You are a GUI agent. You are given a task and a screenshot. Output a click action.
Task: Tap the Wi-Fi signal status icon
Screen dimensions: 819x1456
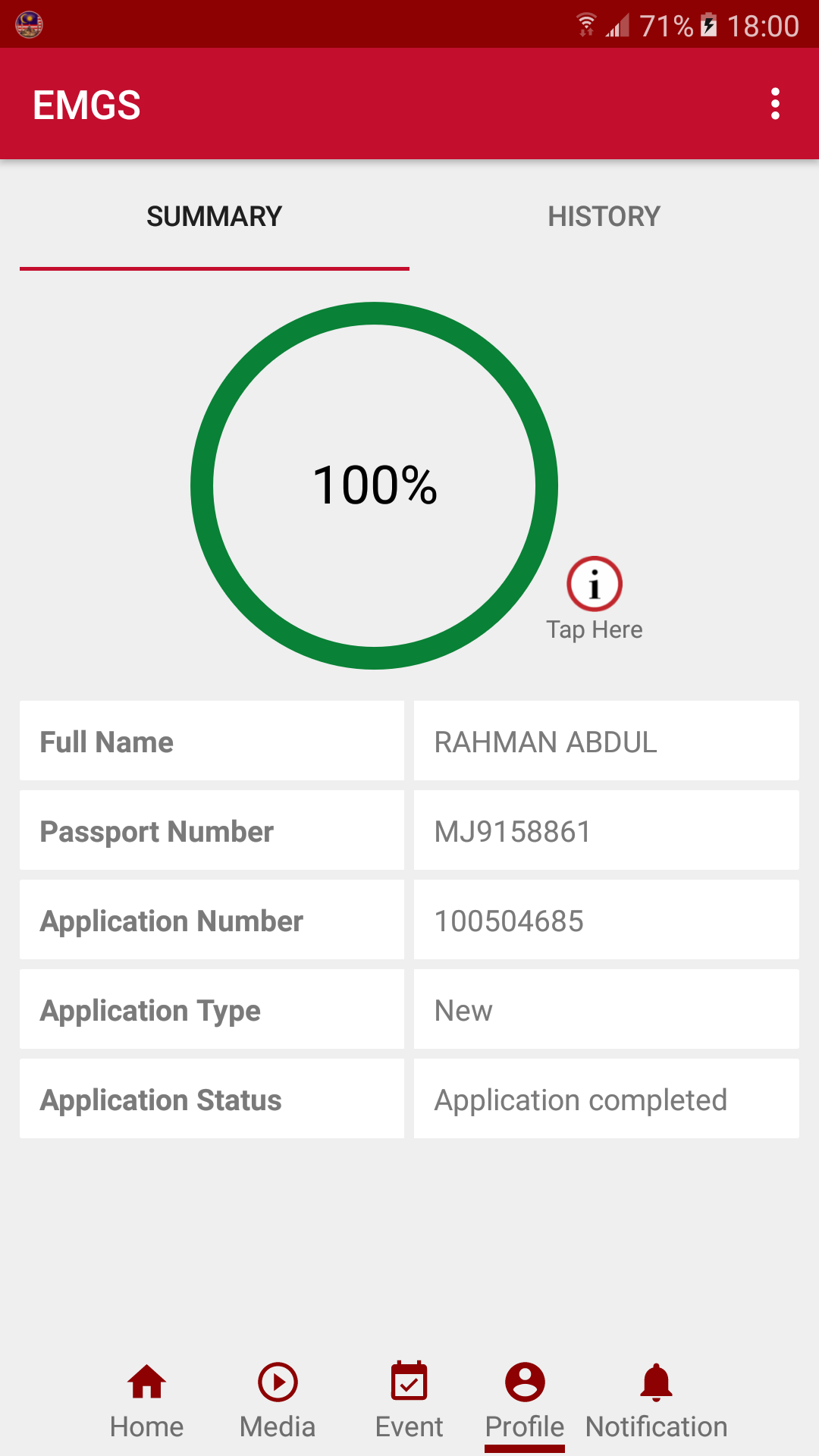(x=586, y=25)
